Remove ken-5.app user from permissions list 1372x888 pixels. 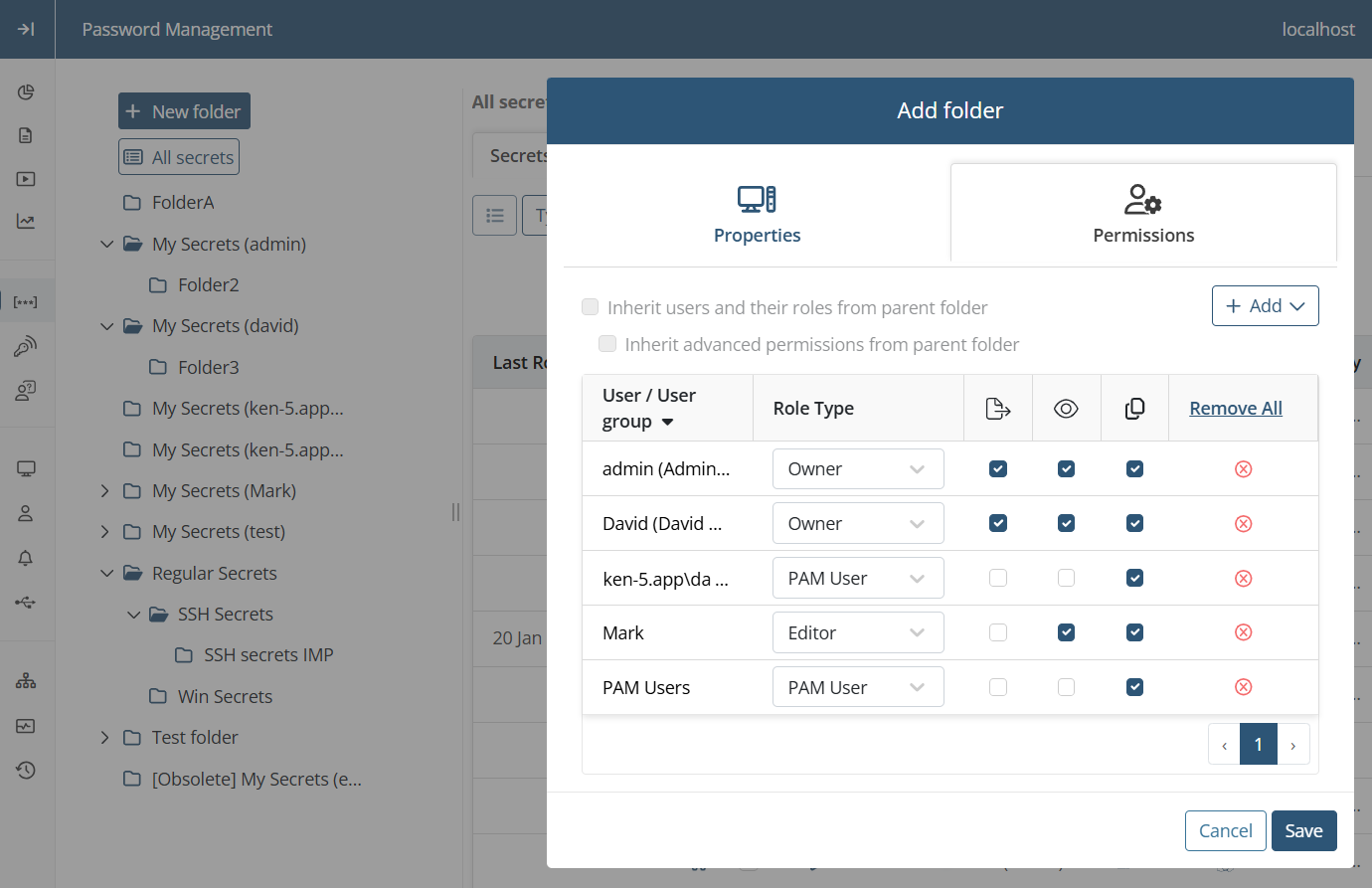click(x=1243, y=578)
